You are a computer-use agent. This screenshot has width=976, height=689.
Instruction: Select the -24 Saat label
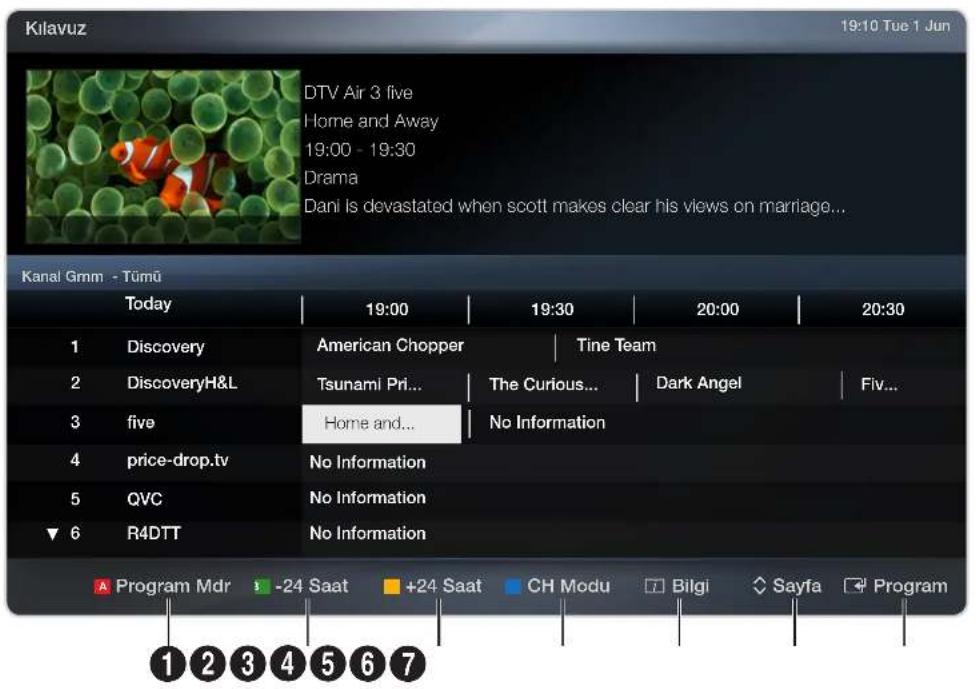[x=311, y=586]
